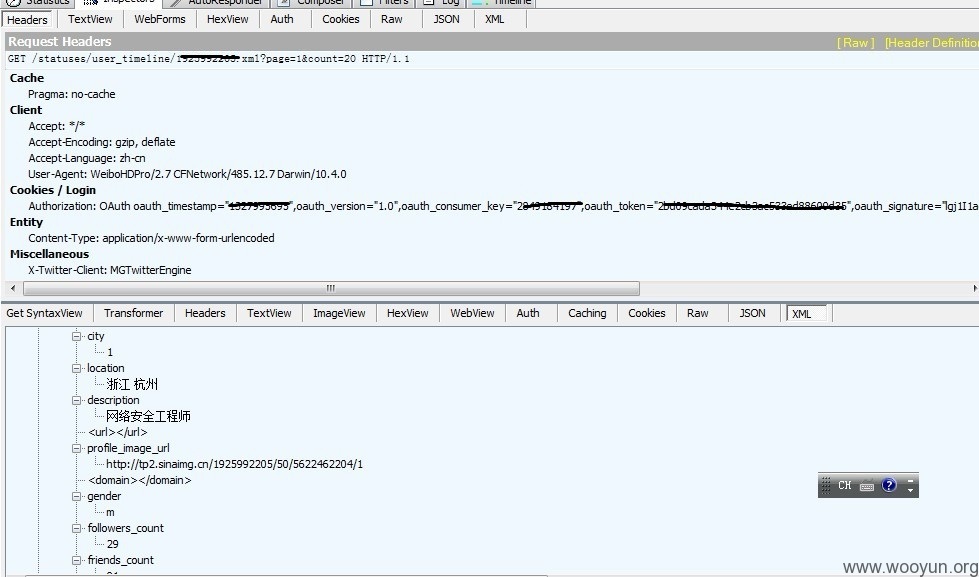979x577 pixels.
Task: Open request WebForms tab
Action: pos(160,19)
